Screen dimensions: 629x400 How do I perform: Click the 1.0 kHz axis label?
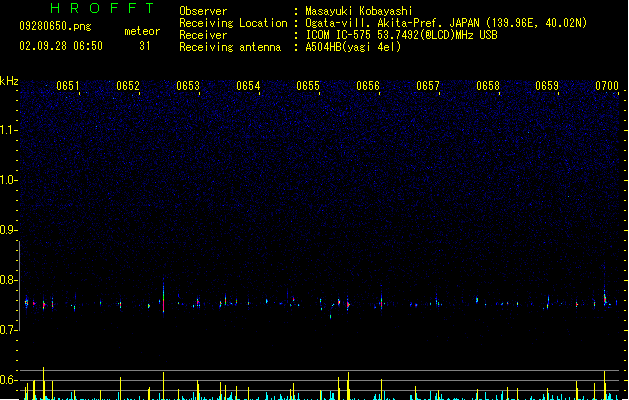(x=8, y=180)
